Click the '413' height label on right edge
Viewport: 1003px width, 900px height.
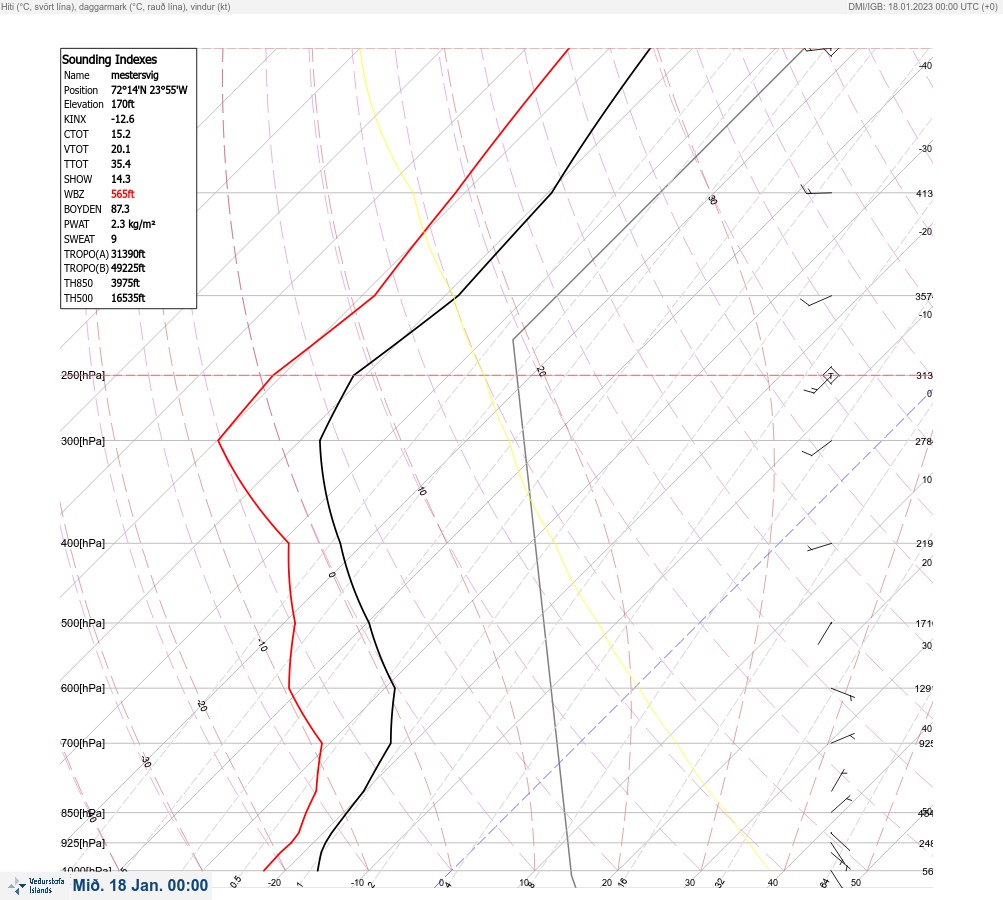point(924,193)
